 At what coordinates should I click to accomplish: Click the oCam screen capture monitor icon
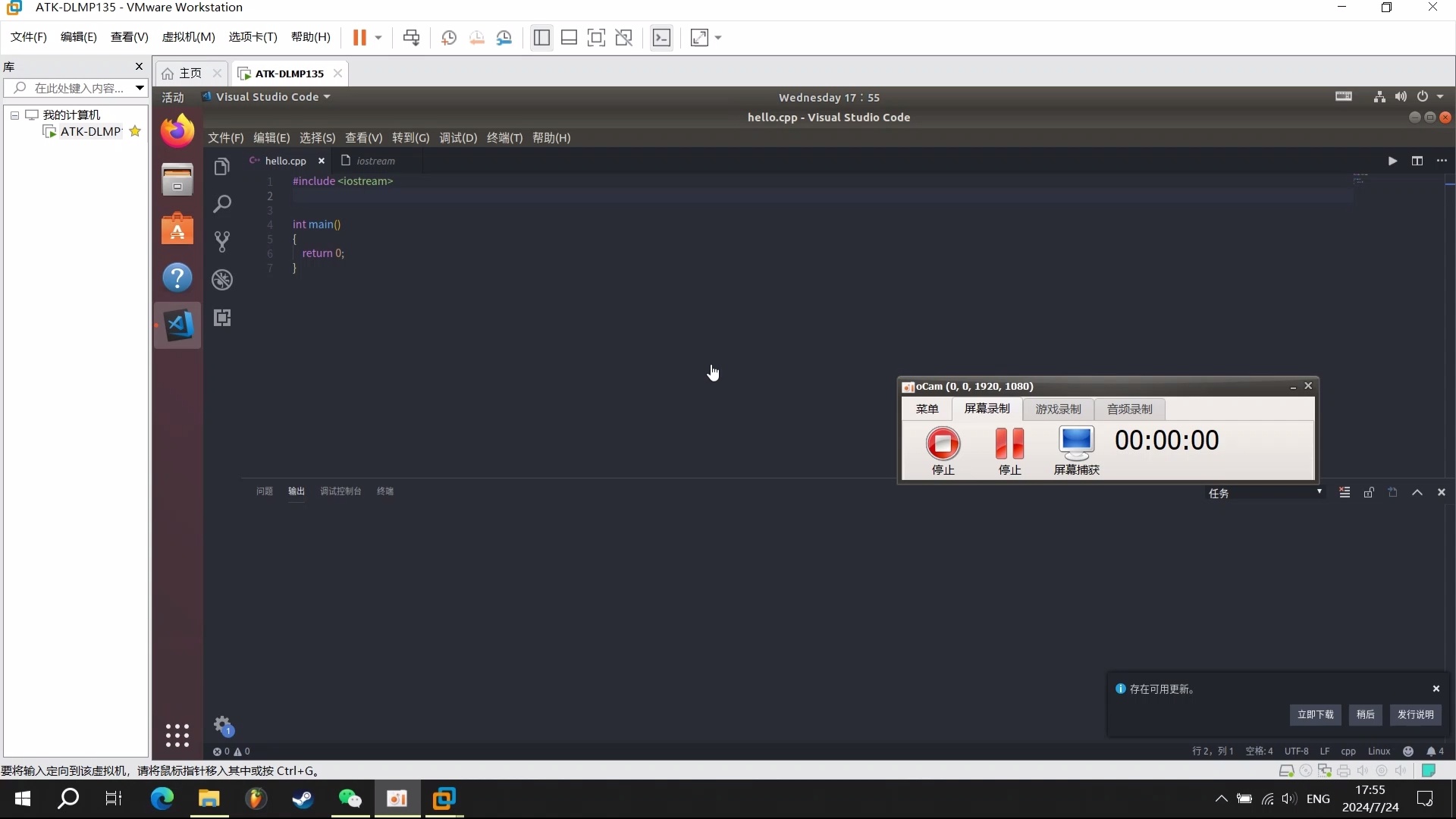point(1076,444)
